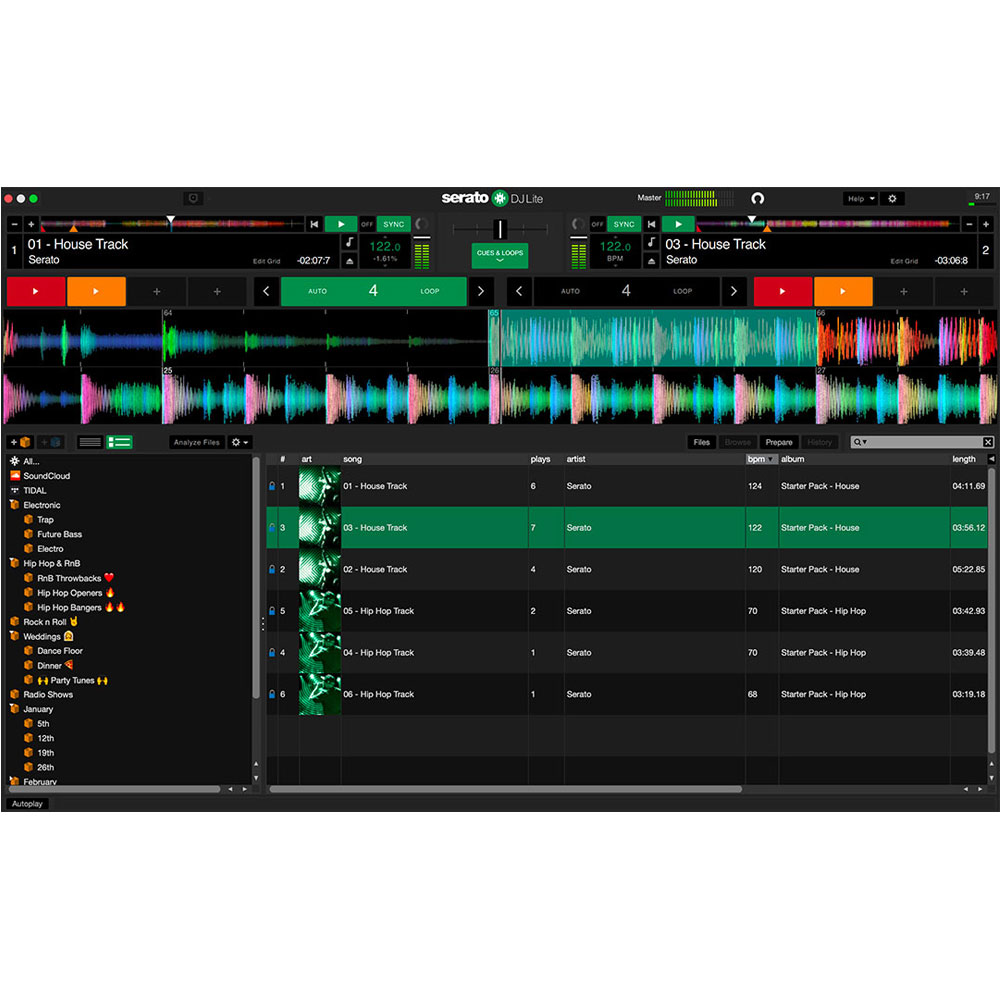
Task: Zoom in deck 2 overview with plus
Action: click(986, 224)
